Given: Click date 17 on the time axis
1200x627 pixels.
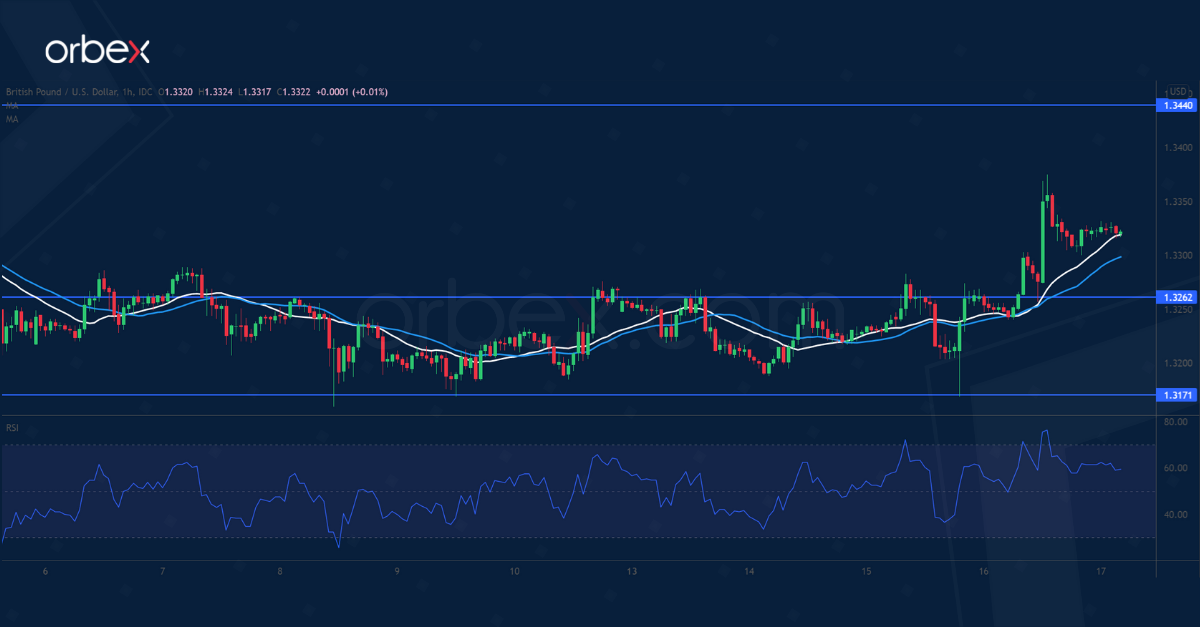Looking at the screenshot, I should (1101, 571).
